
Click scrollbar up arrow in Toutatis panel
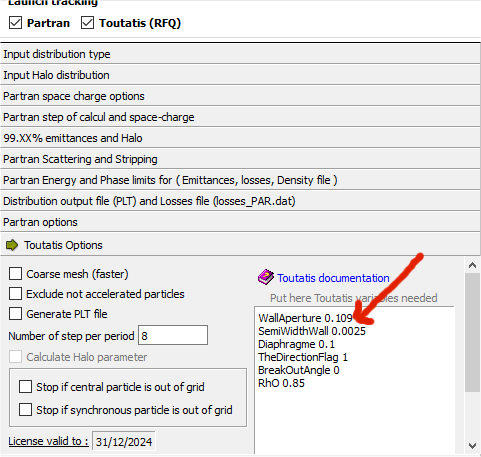click(472, 265)
